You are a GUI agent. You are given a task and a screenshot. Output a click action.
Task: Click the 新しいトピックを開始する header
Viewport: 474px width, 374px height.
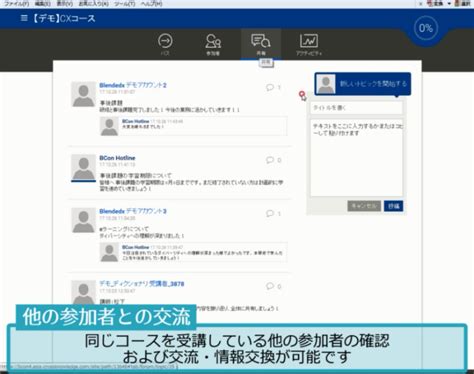(x=363, y=84)
